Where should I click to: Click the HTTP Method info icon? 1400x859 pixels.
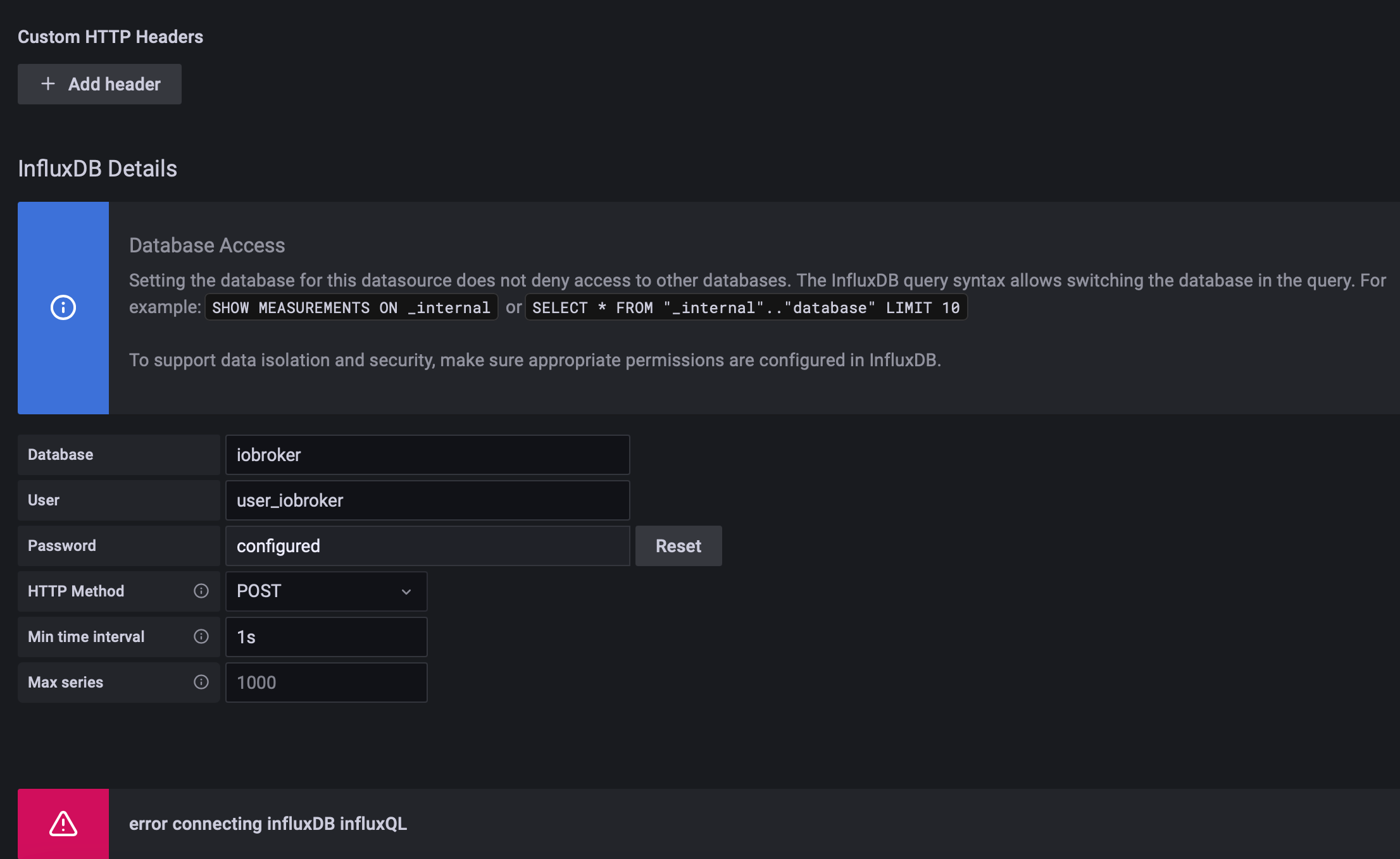pyautogui.click(x=201, y=591)
